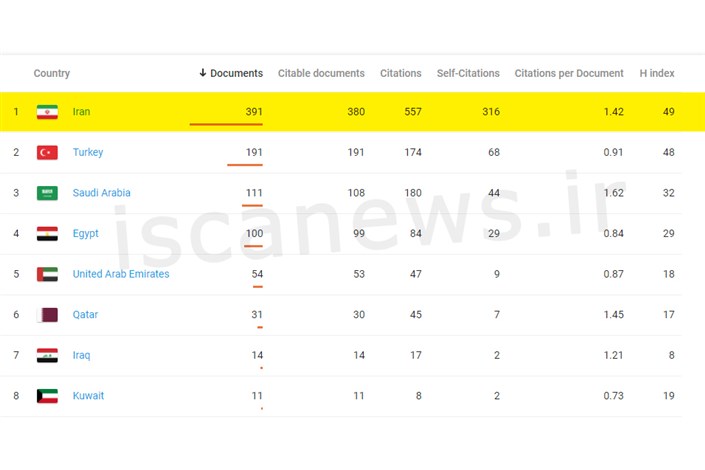Sort table by Citations column header

pos(401,73)
